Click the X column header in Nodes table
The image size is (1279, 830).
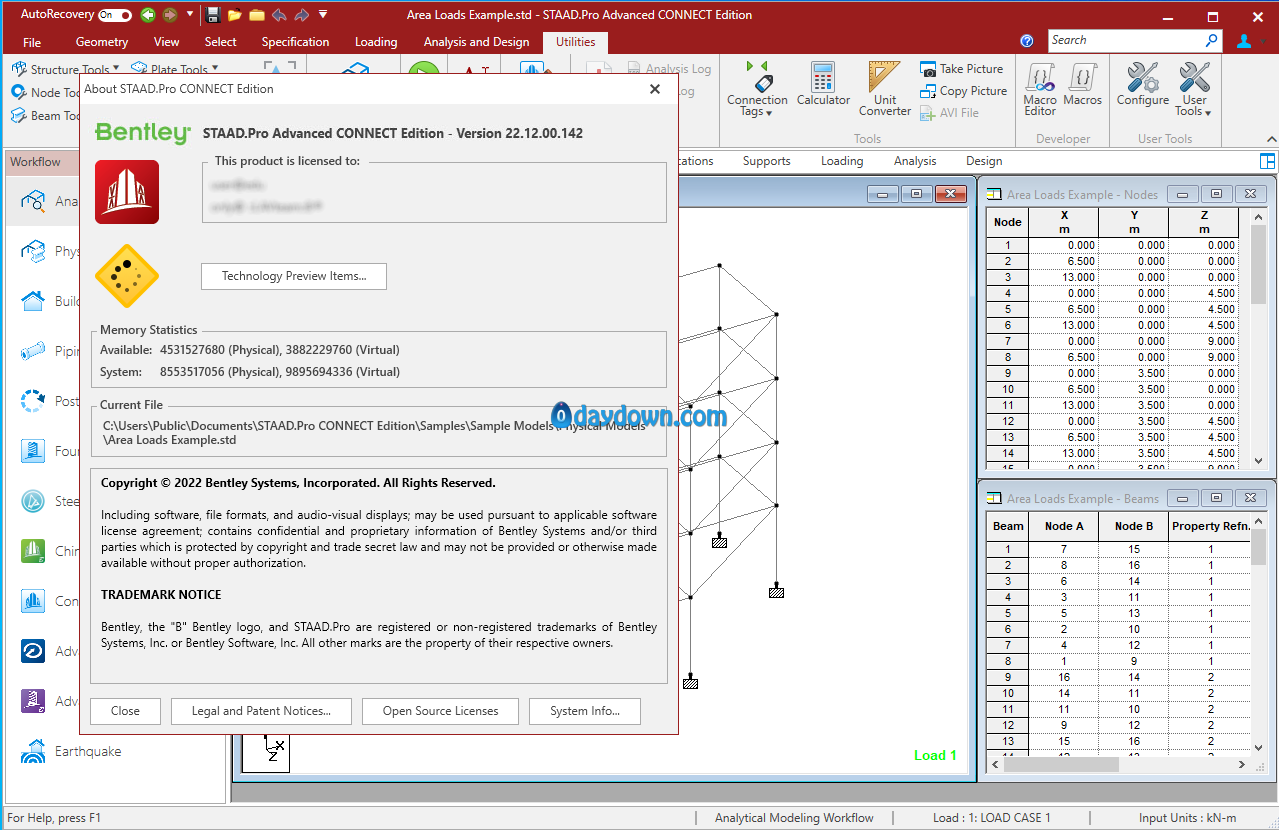(x=1064, y=222)
